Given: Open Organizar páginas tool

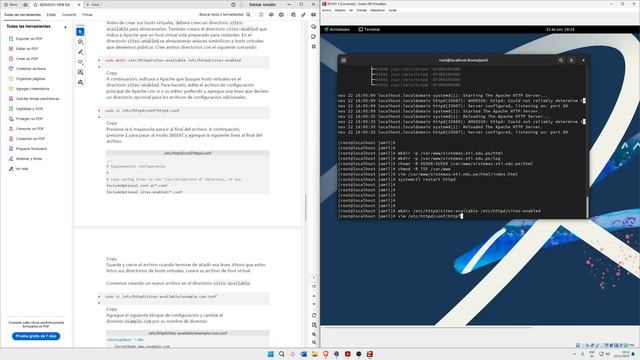Looking at the screenshot, I should point(27,79).
